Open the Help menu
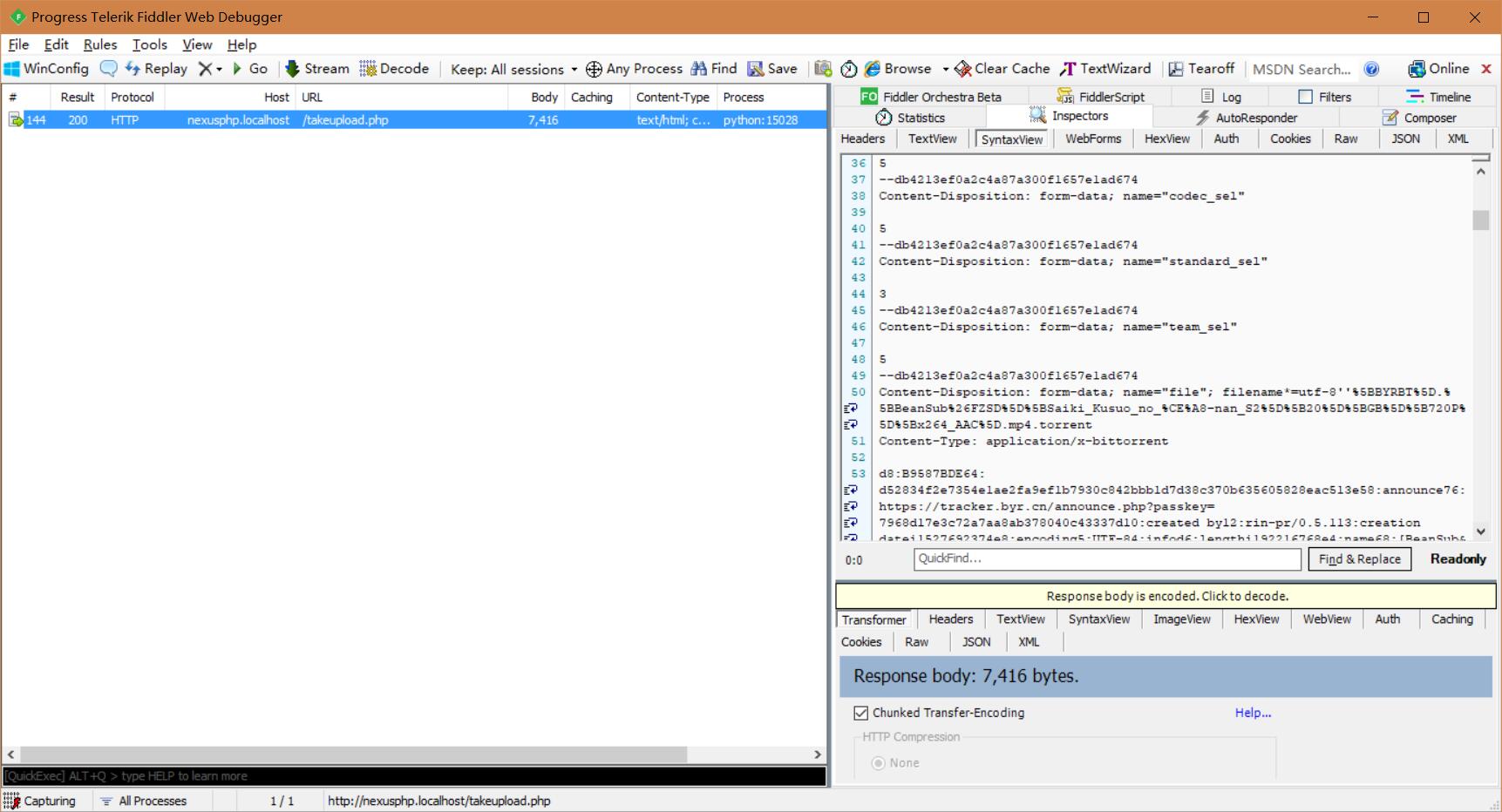Image resolution: width=1502 pixels, height=812 pixels. [x=241, y=44]
